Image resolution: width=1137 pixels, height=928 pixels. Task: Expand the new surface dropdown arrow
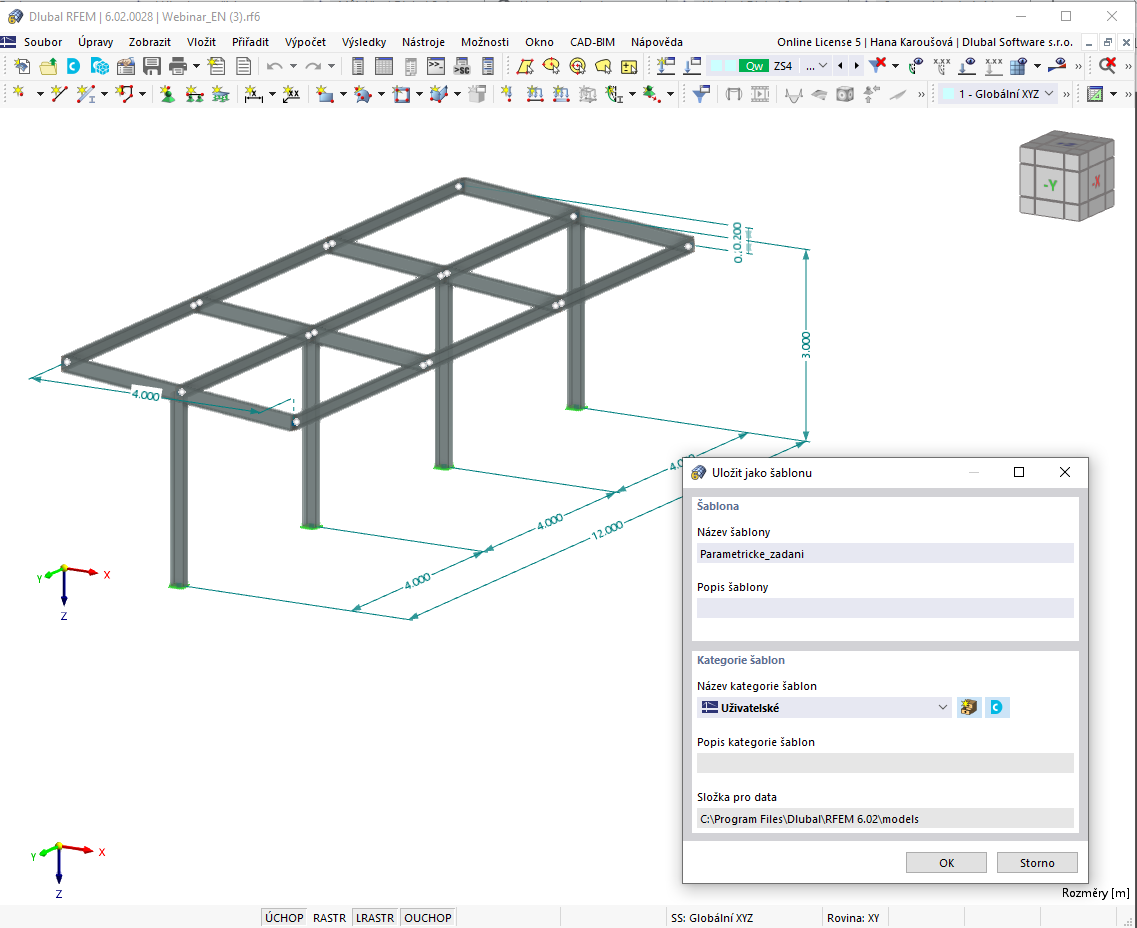click(343, 94)
